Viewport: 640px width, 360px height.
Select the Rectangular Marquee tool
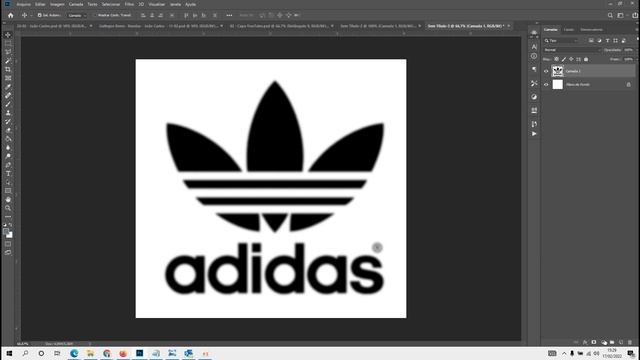[x=8, y=44]
